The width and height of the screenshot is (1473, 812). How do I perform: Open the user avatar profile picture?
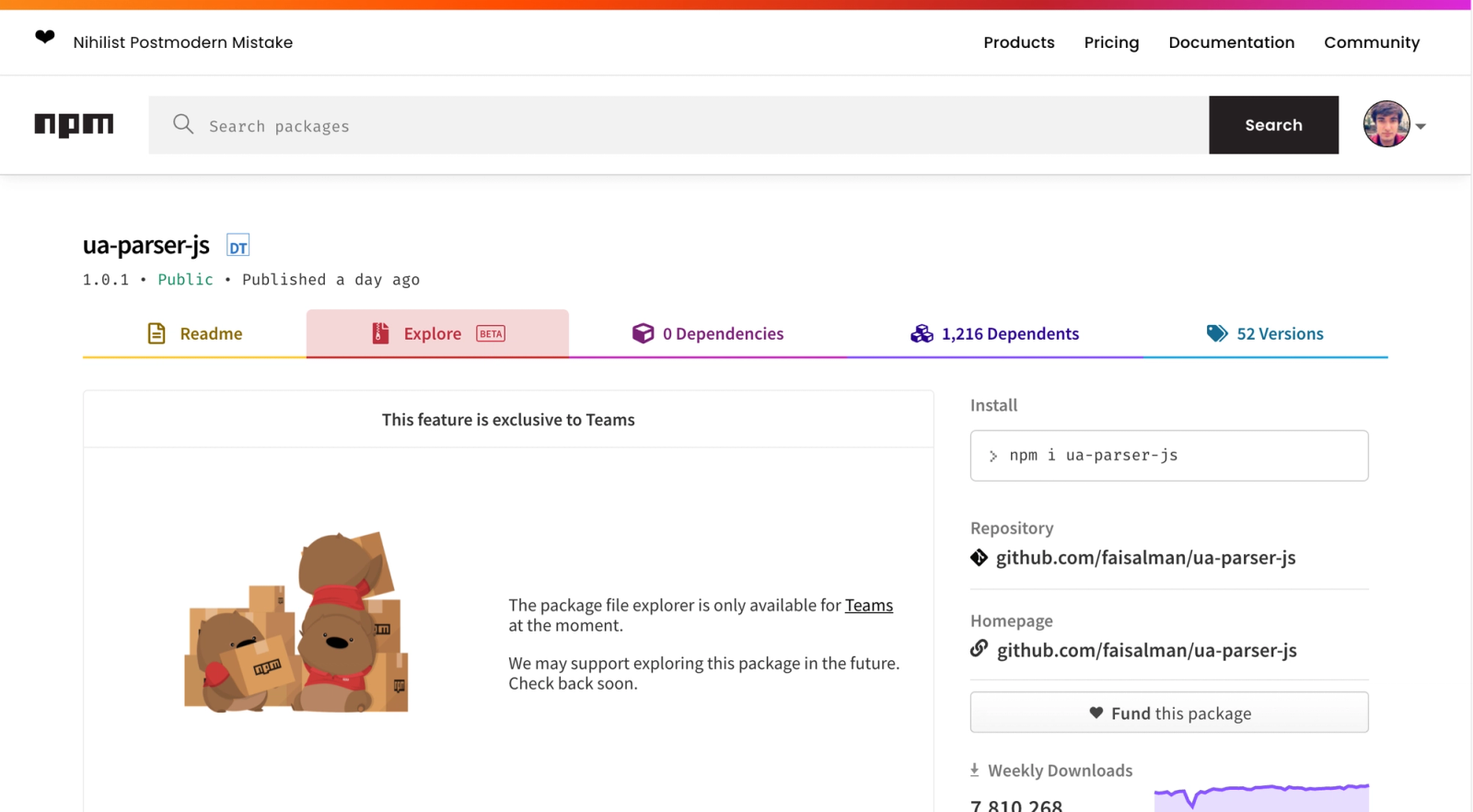[1386, 124]
